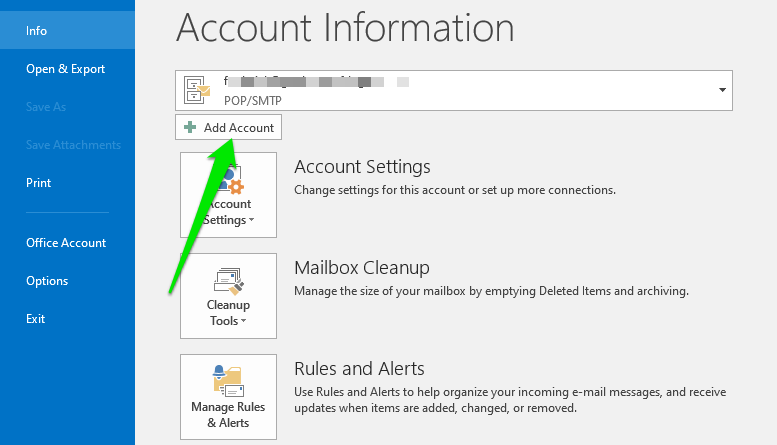Click the POP/SMTP mailbox account icon
The width and height of the screenshot is (777, 445).
[197, 90]
